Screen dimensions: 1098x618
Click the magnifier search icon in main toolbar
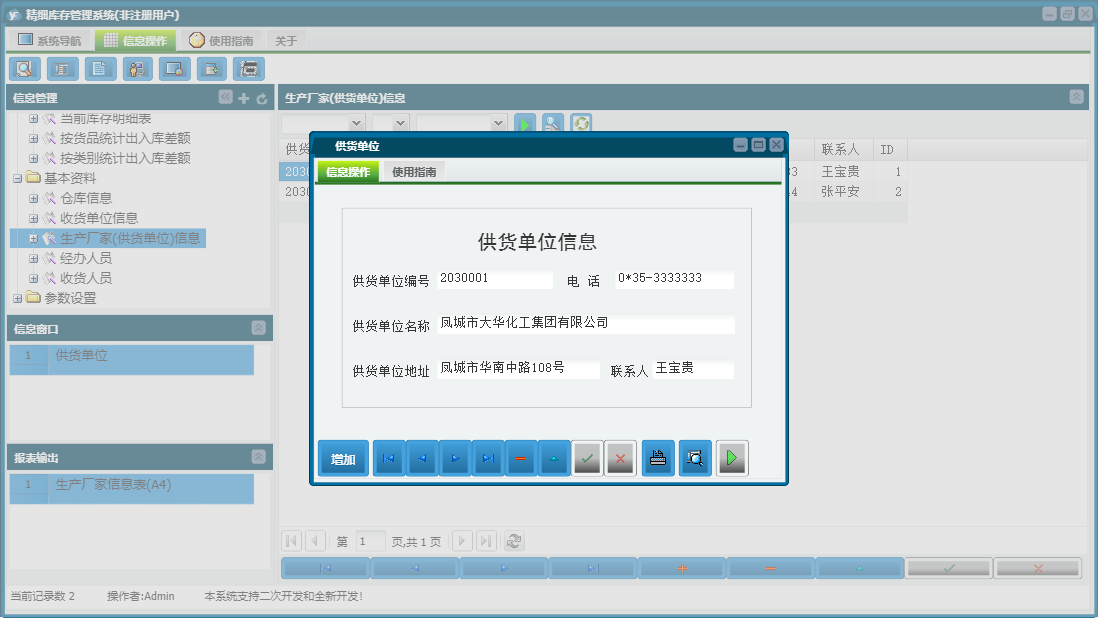click(x=25, y=69)
